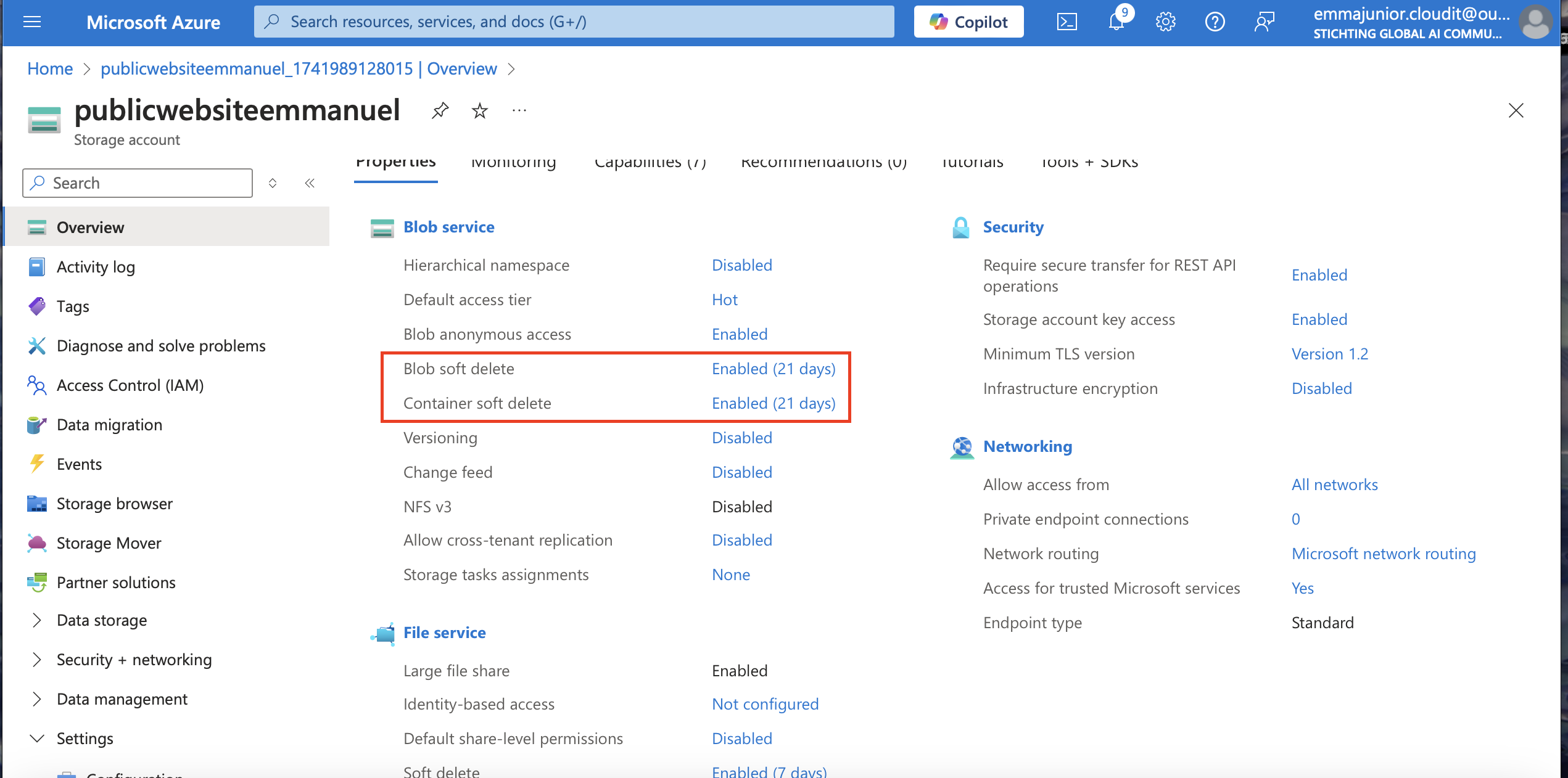Click Versioning Disabled value
The width and height of the screenshot is (1568, 778).
[x=742, y=438]
